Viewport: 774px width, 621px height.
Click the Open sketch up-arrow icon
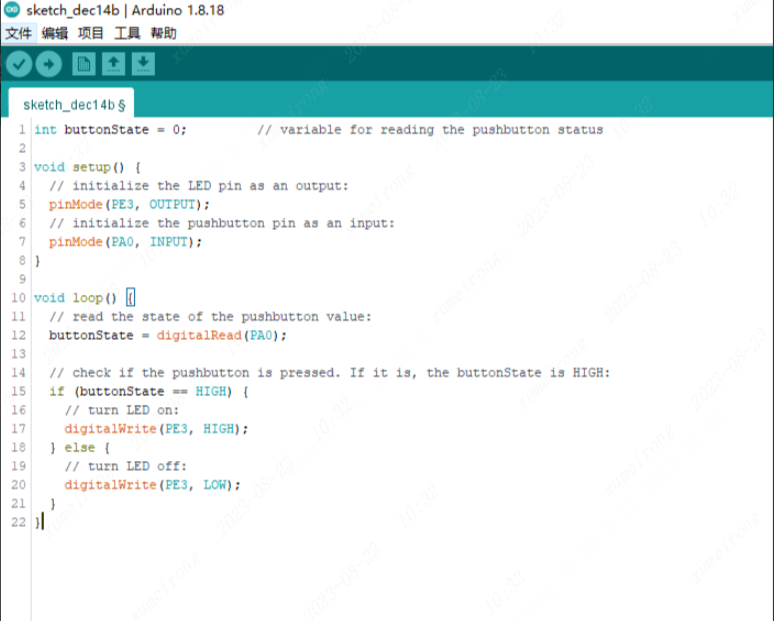click(114, 65)
